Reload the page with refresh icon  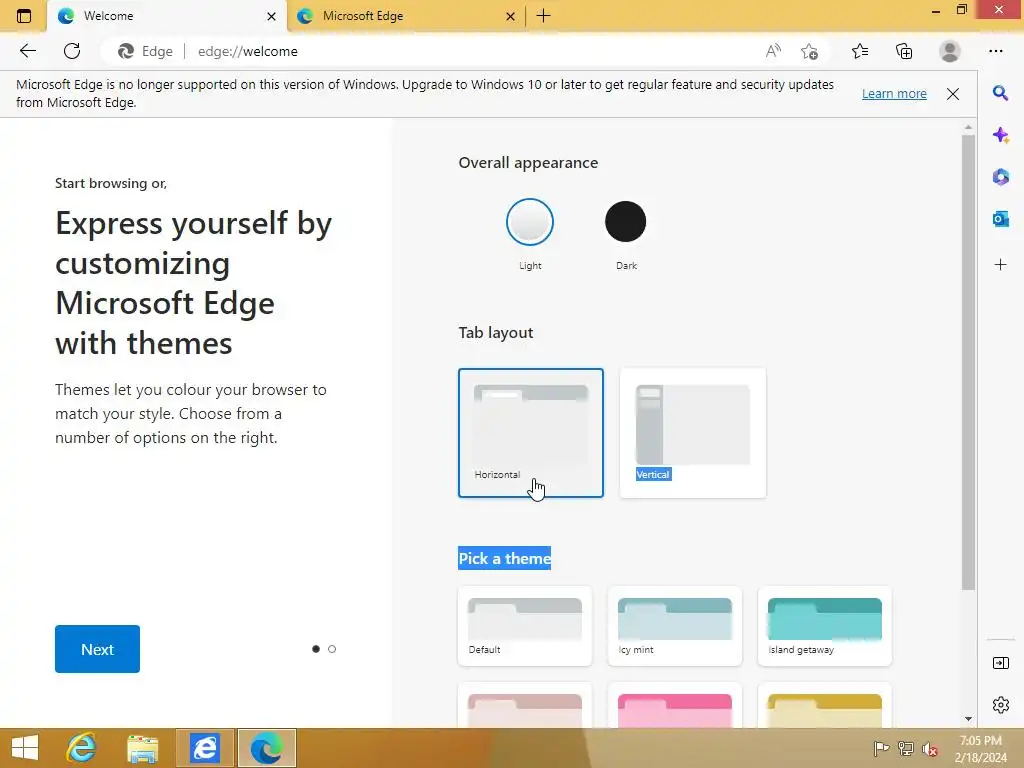click(72, 51)
